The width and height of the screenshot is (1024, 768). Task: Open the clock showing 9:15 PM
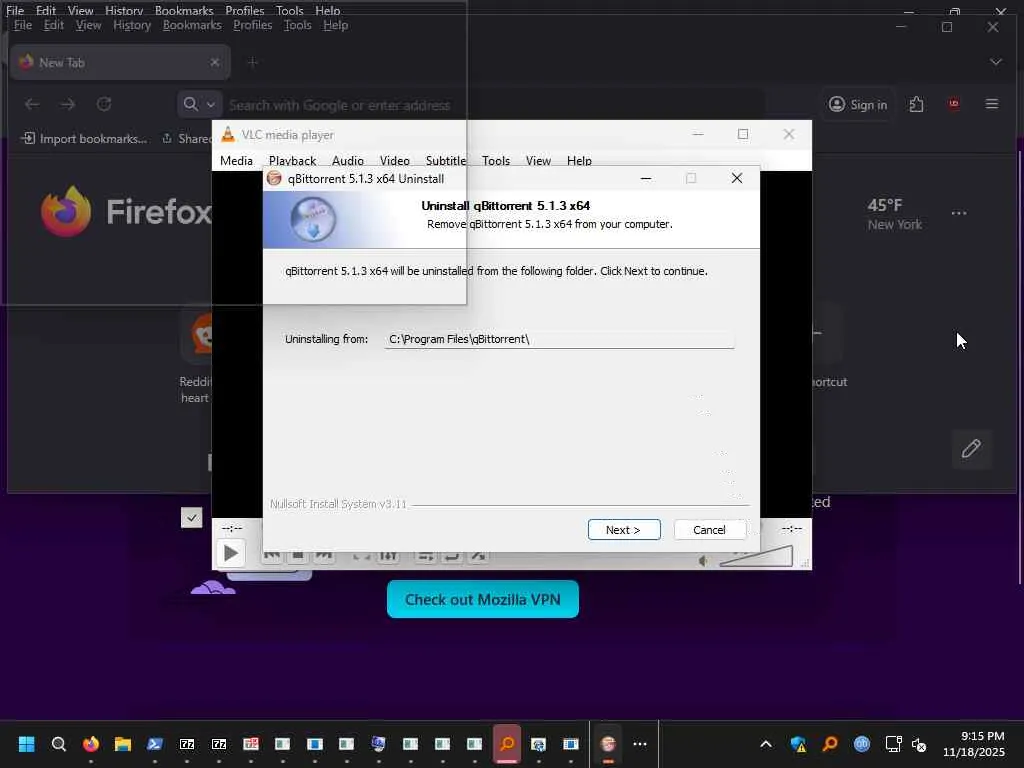(x=973, y=744)
